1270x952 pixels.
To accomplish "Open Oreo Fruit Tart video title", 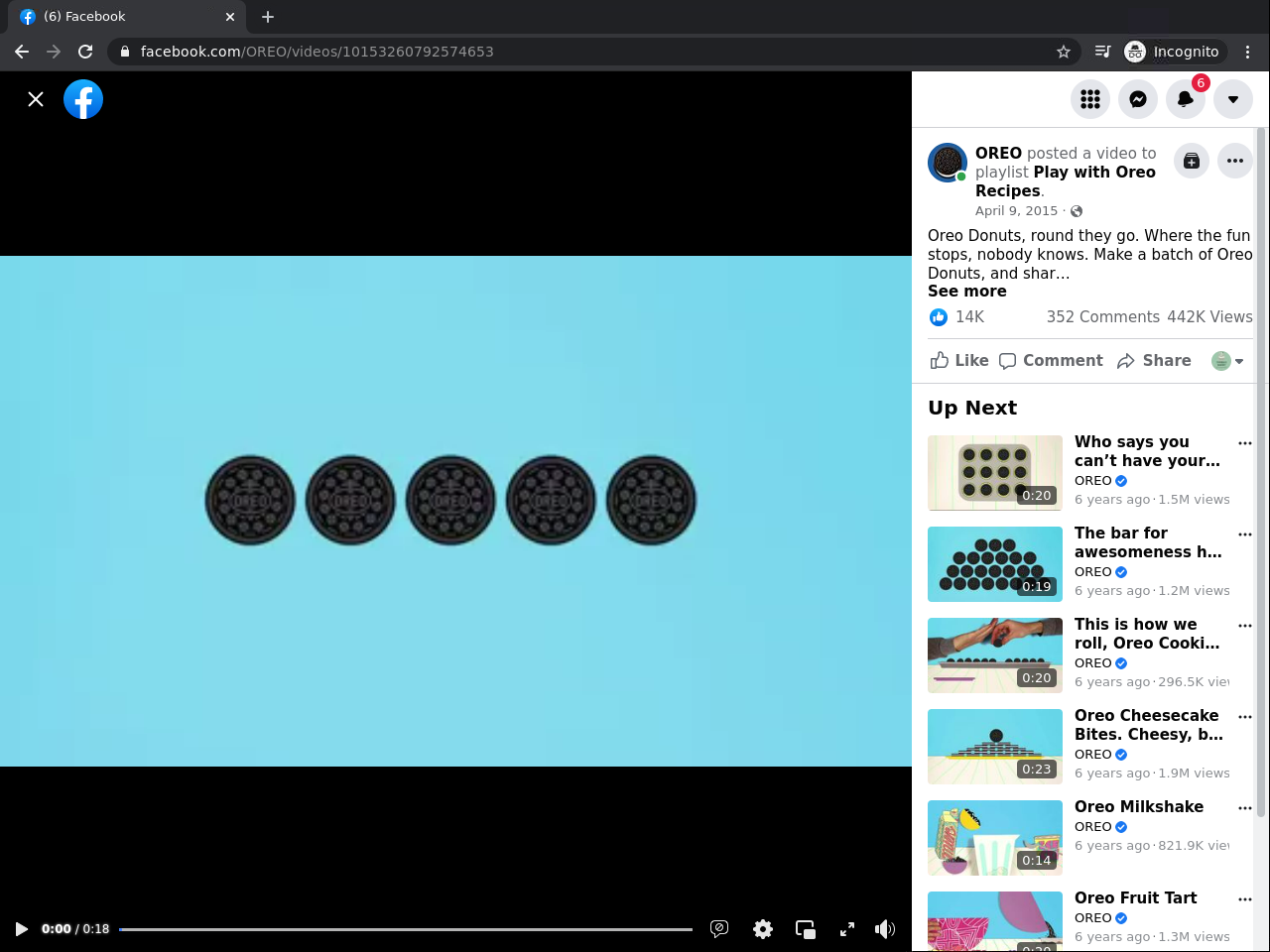I will coord(1135,898).
